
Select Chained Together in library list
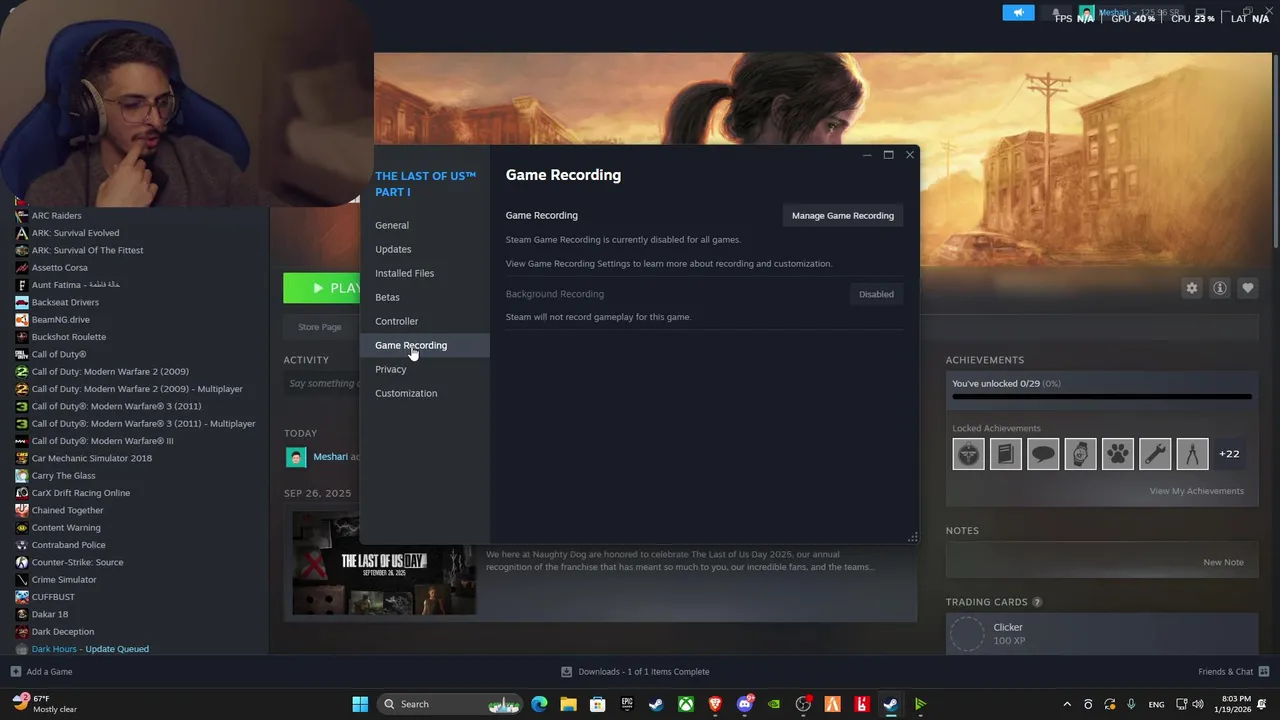pyautogui.click(x=67, y=510)
